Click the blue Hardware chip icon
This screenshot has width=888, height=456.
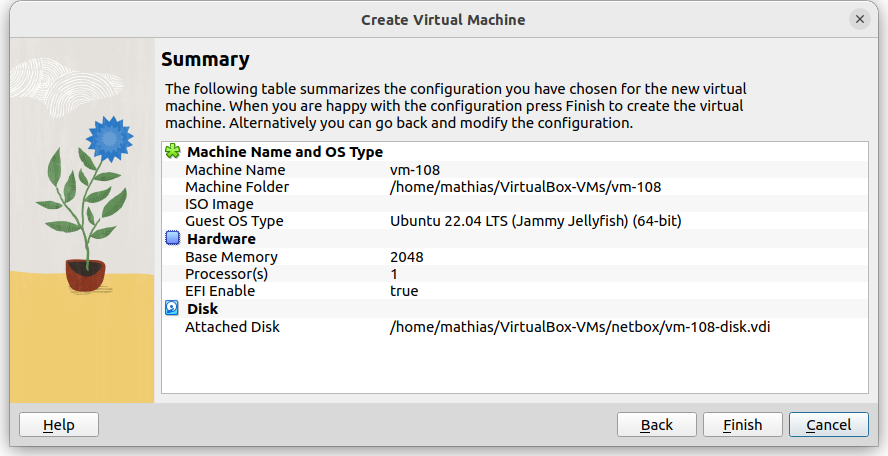172,239
